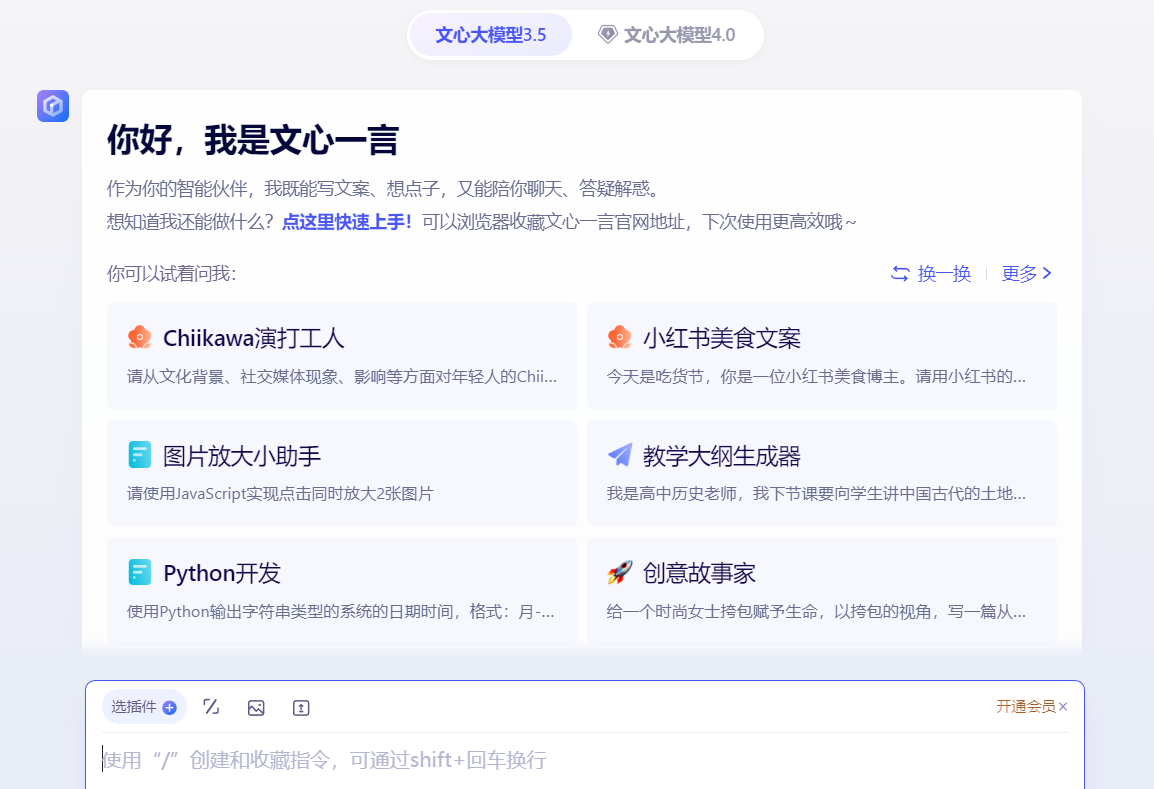Click the paper plane icon on 教学大纲生成器
This screenshot has width=1154, height=789.
620,455
